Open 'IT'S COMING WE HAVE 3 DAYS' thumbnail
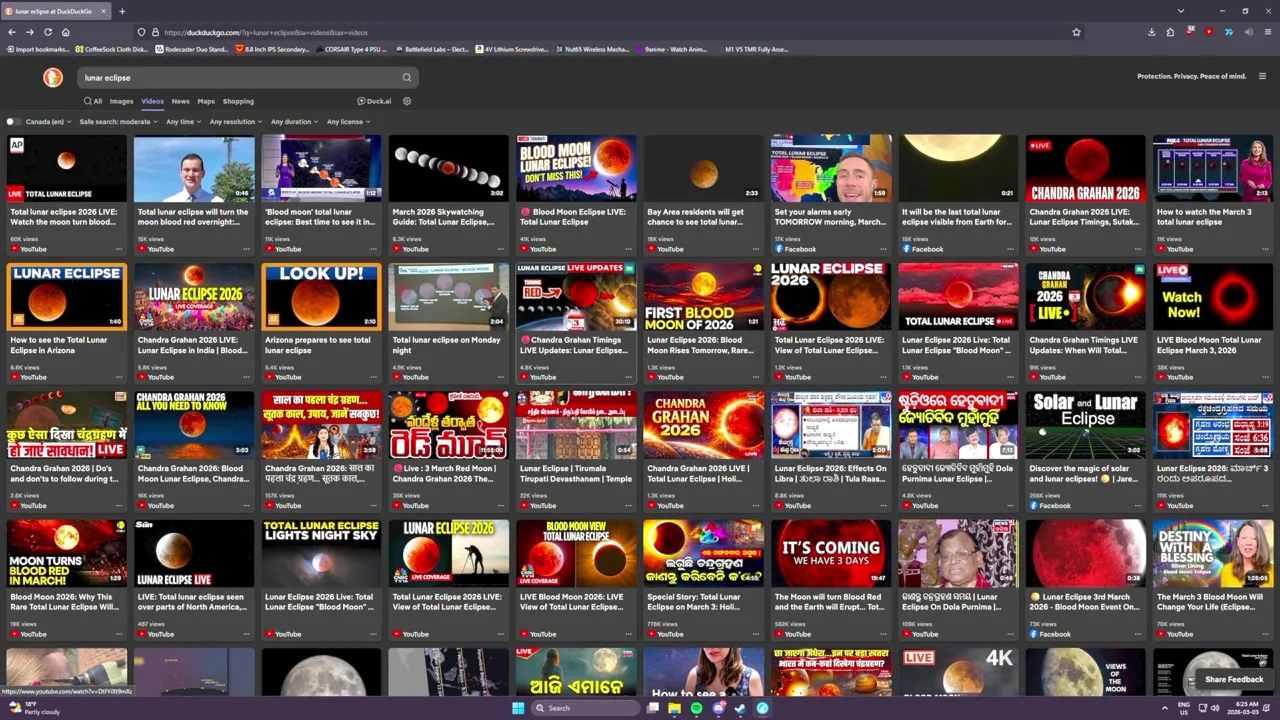This screenshot has height=720, width=1280. (831, 553)
